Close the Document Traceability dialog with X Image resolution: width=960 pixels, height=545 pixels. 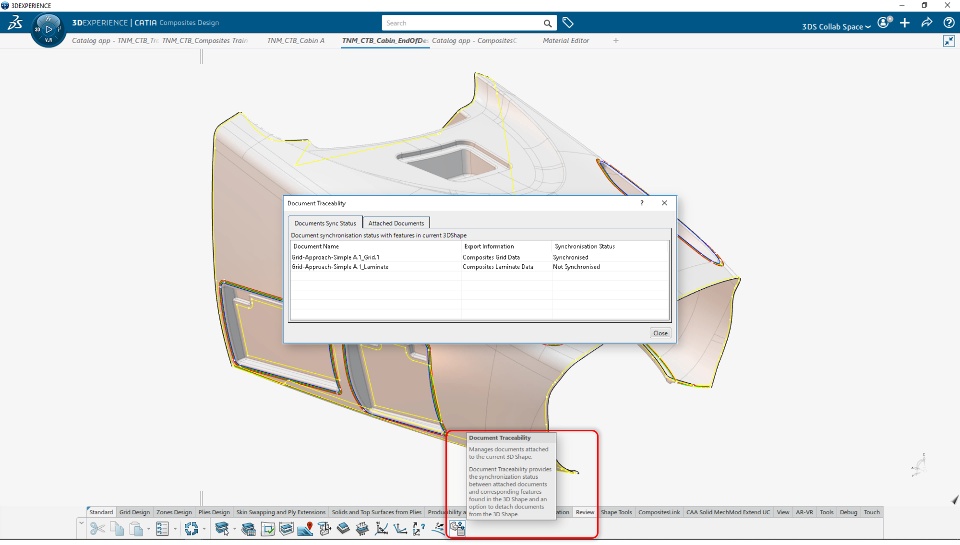click(664, 203)
